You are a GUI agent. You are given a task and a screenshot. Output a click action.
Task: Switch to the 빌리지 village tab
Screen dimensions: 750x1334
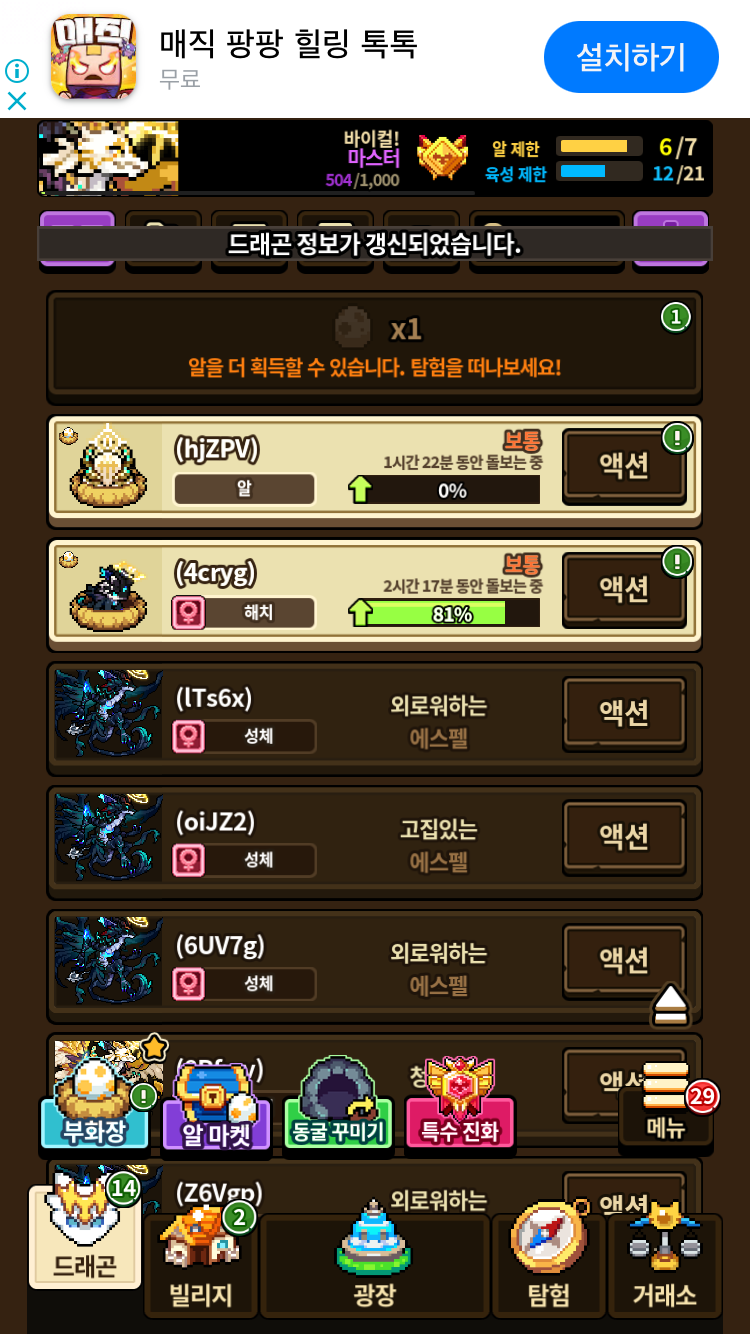coord(202,1266)
